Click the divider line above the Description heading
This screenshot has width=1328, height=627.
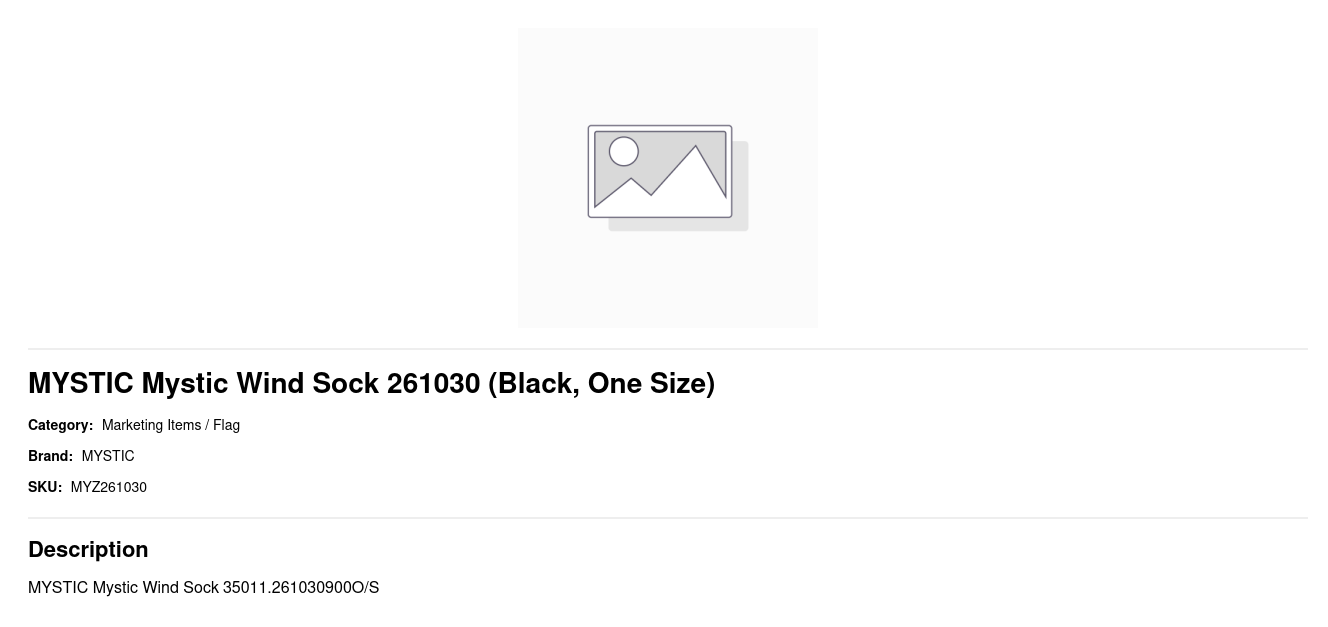[x=668, y=518]
